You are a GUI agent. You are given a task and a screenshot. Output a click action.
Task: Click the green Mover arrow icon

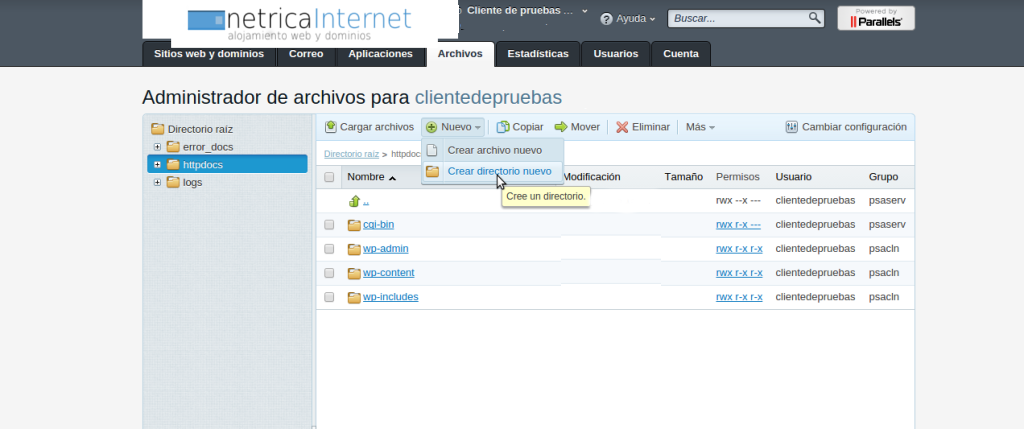[561, 127]
